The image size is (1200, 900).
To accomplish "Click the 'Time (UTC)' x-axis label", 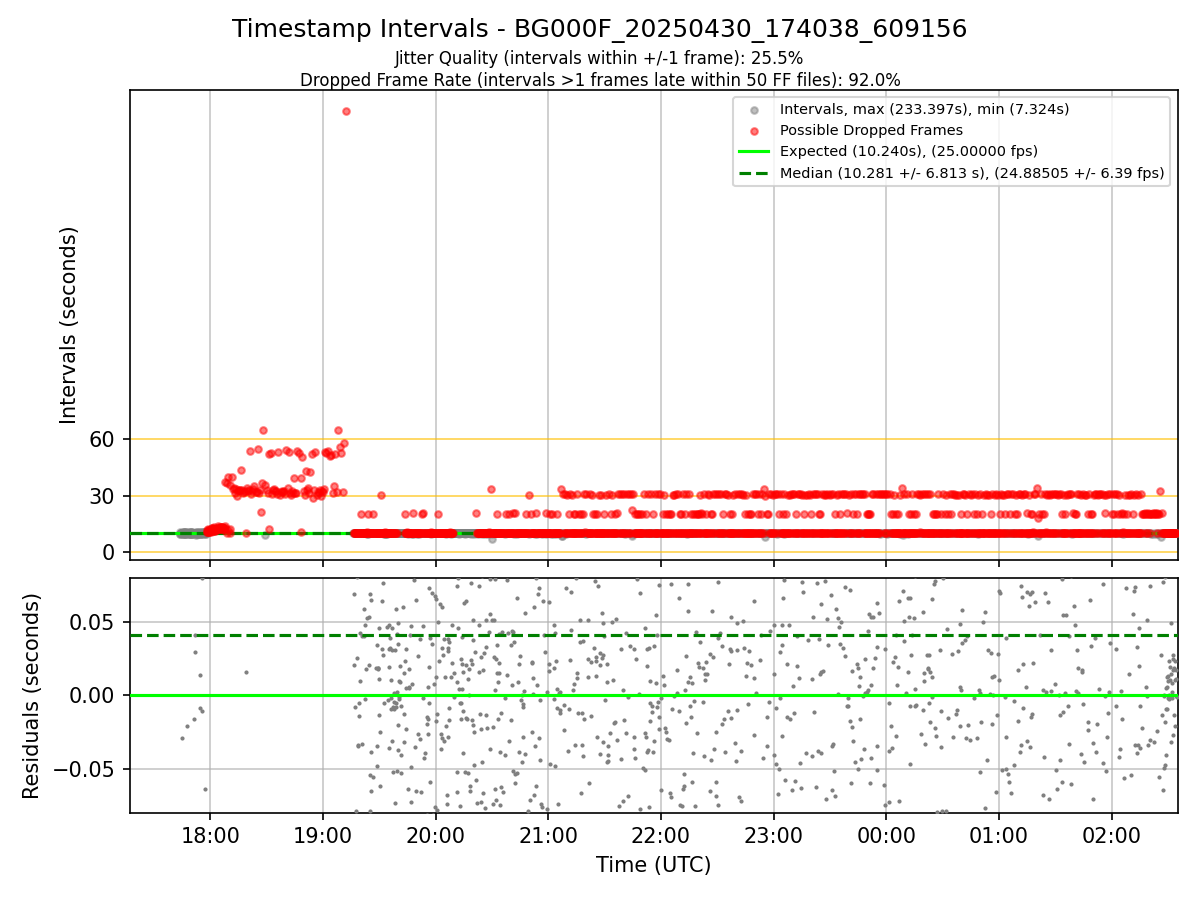I will pos(653,865).
